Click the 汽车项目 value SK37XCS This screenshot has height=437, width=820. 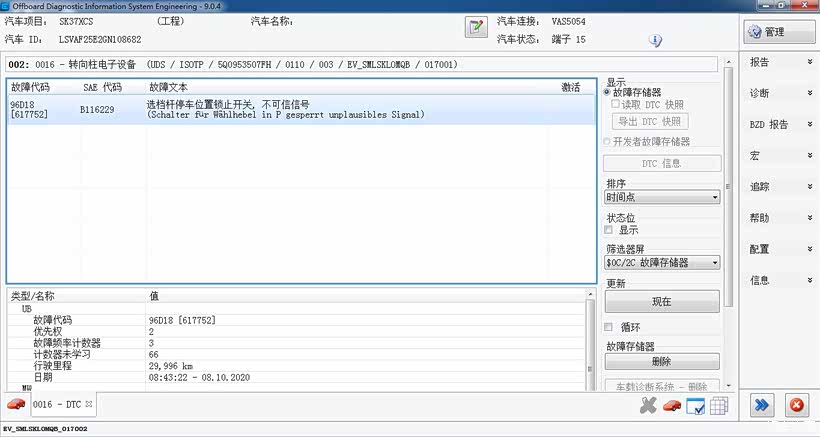pyautogui.click(x=76, y=21)
